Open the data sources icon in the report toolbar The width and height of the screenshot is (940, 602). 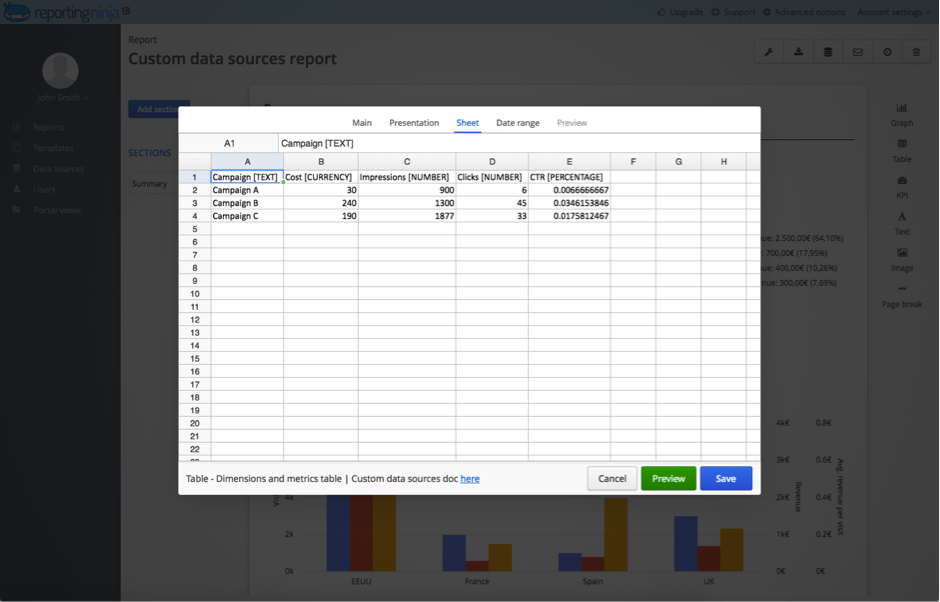click(828, 51)
